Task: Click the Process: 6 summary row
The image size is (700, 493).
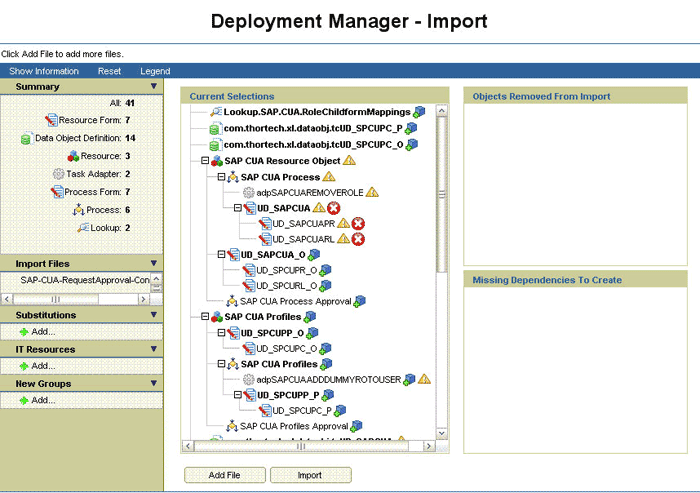Action: pyautogui.click(x=102, y=209)
